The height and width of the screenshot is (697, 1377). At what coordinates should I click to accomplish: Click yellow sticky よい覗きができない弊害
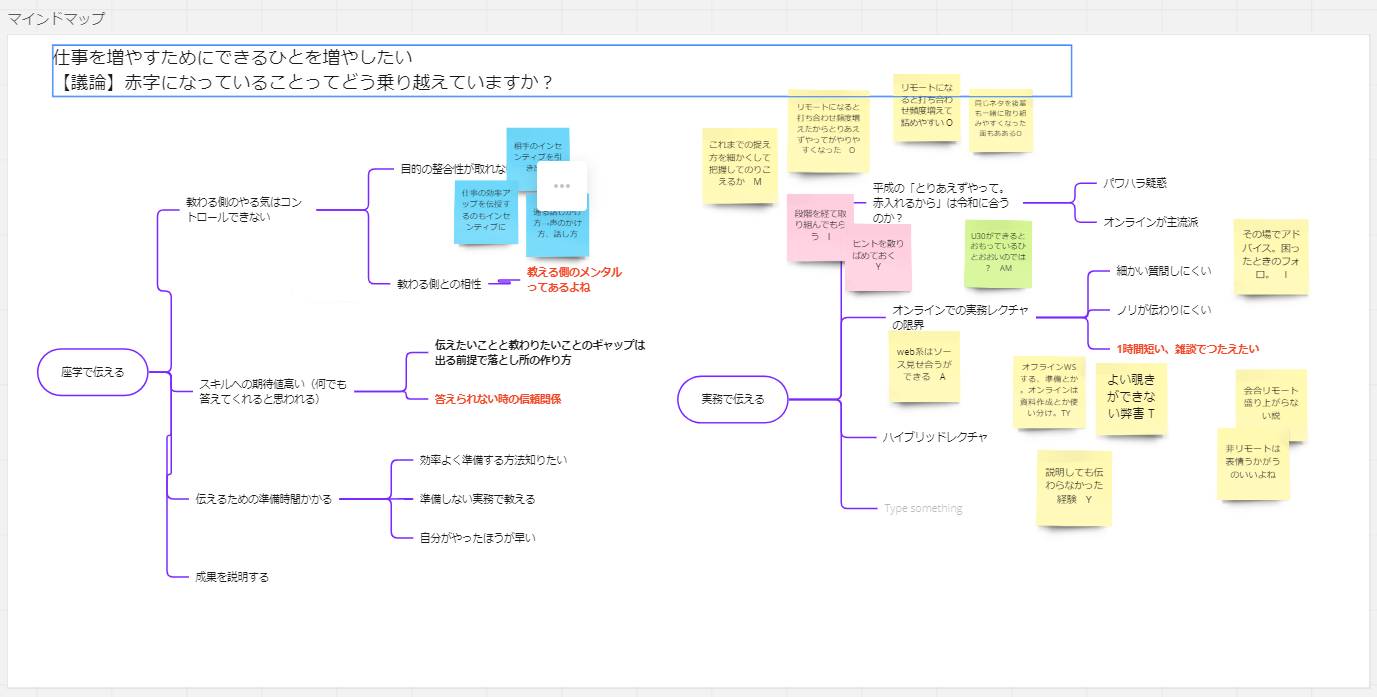(1131, 397)
